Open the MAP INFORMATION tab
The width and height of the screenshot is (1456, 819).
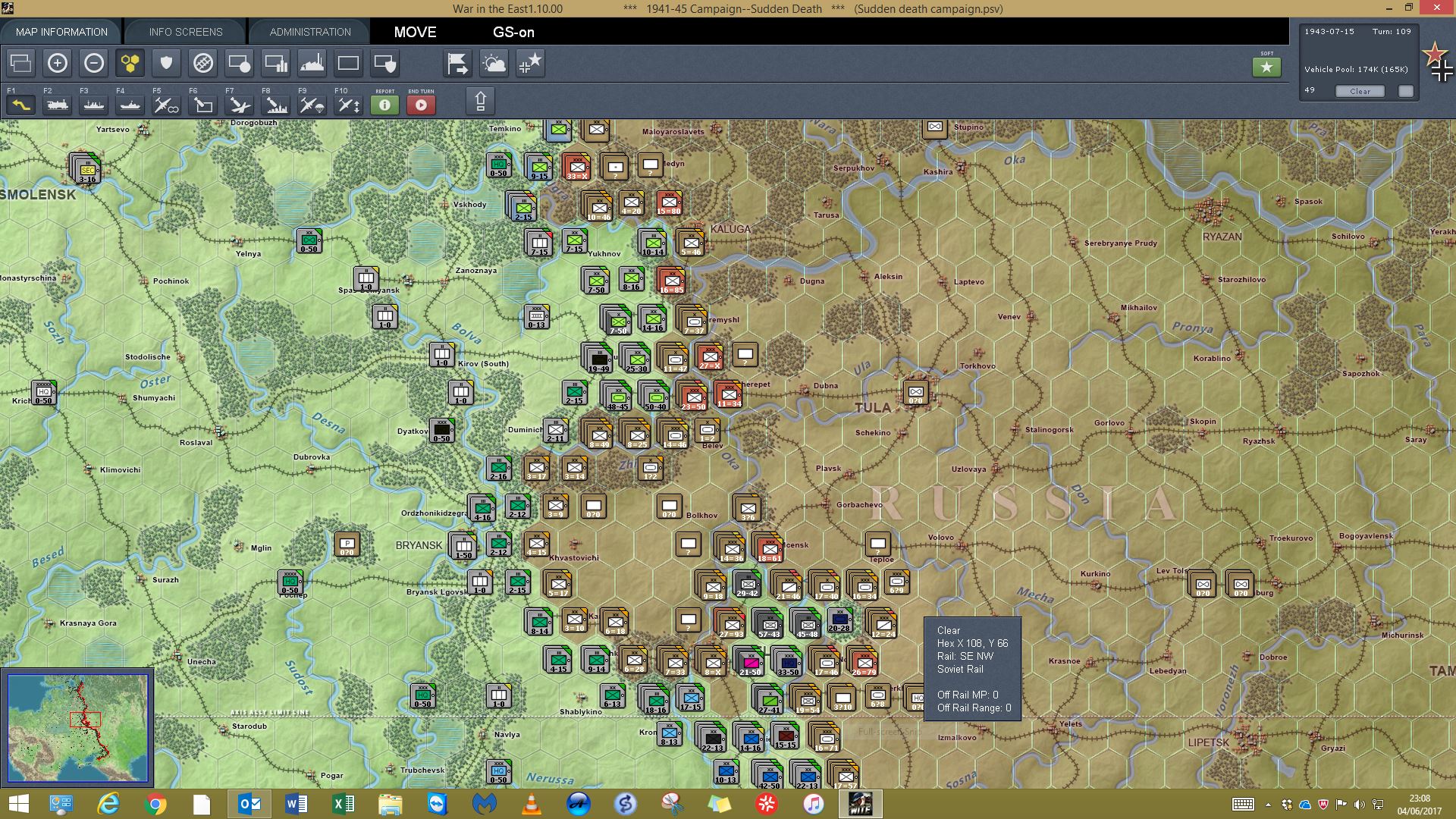61,32
